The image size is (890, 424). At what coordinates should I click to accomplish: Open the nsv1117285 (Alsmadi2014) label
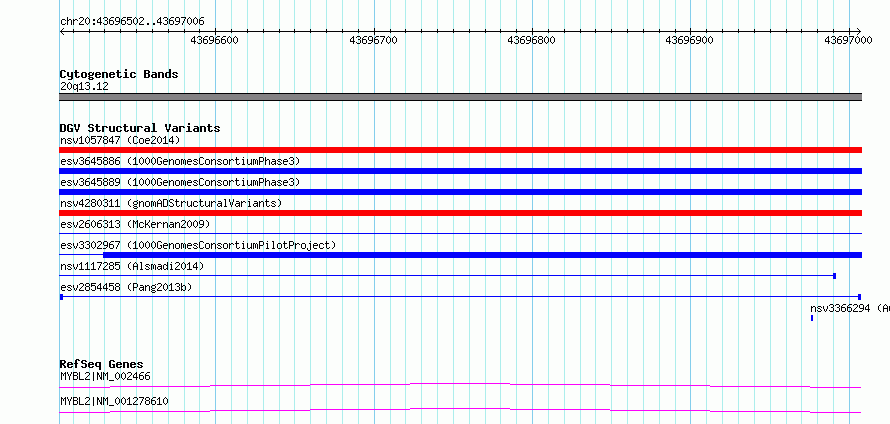pyautogui.click(x=132, y=266)
